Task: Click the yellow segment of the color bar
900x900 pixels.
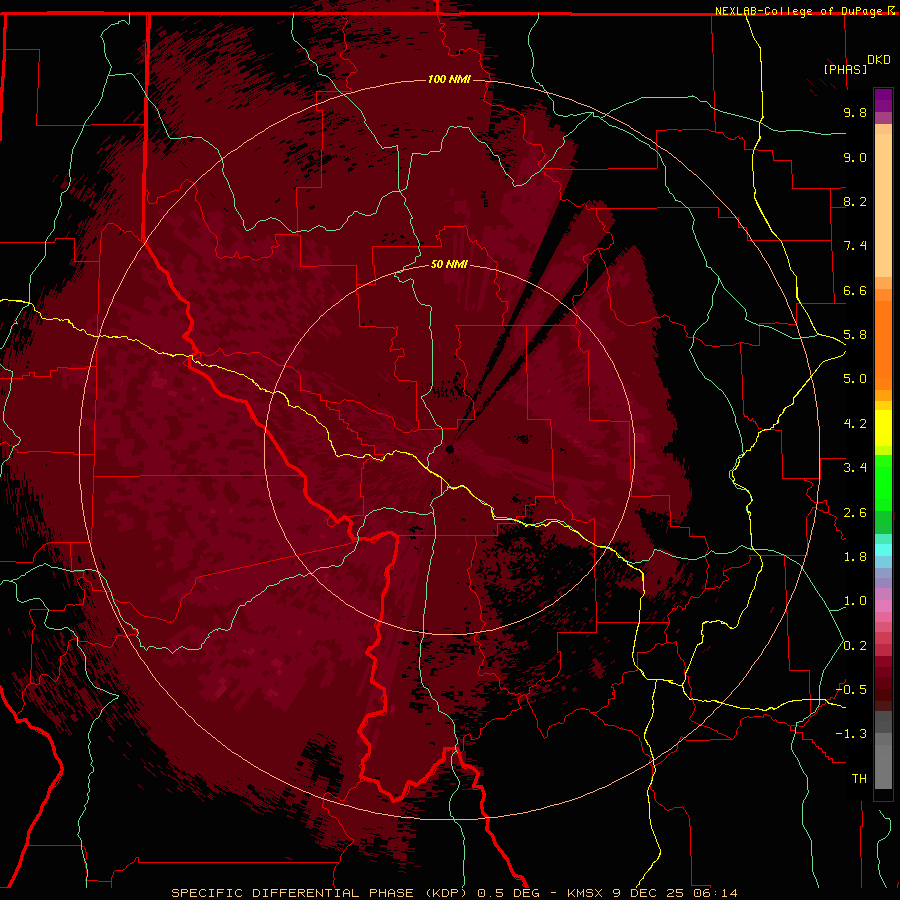Action: pyautogui.click(x=883, y=428)
